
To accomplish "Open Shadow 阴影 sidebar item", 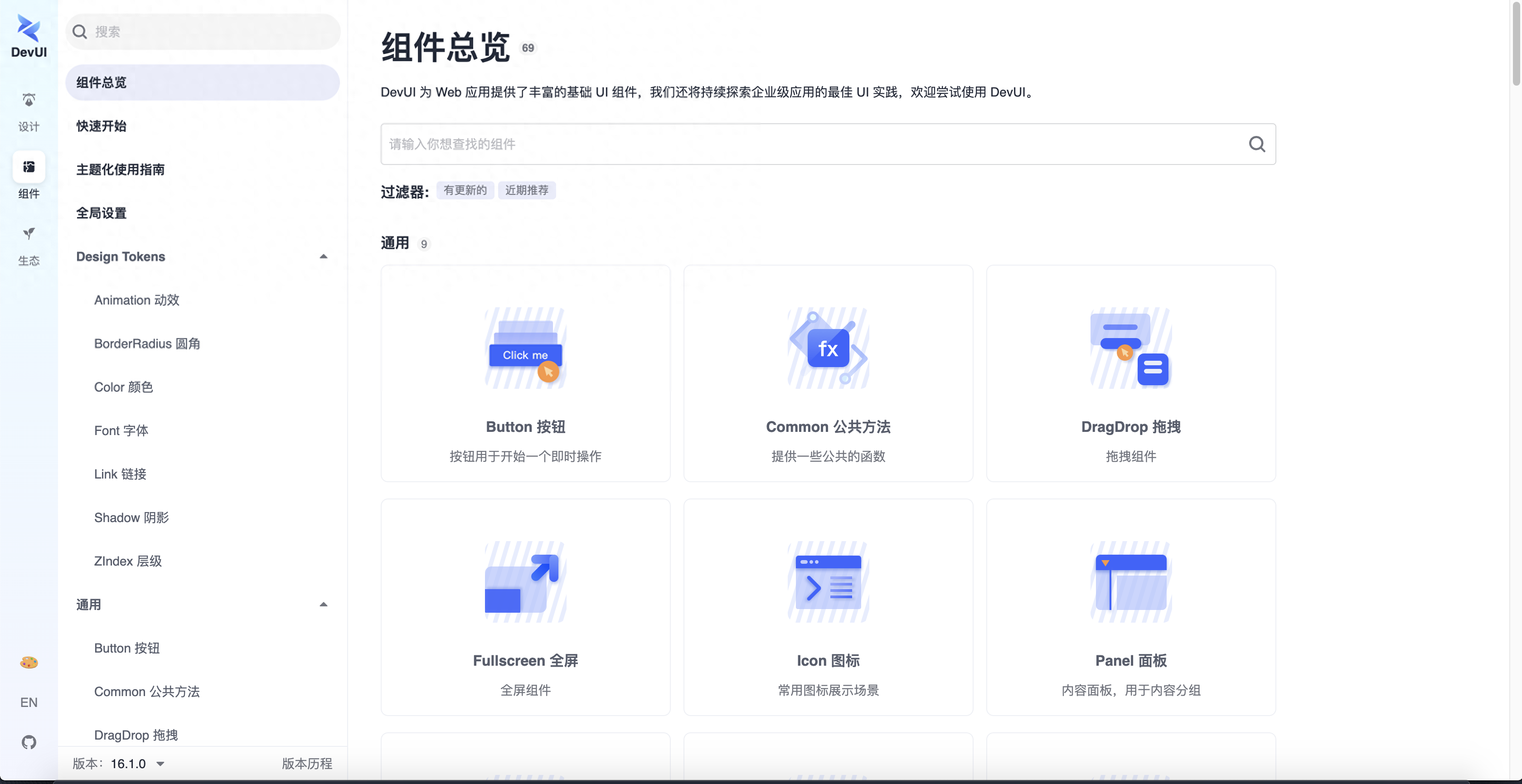I will pos(131,518).
